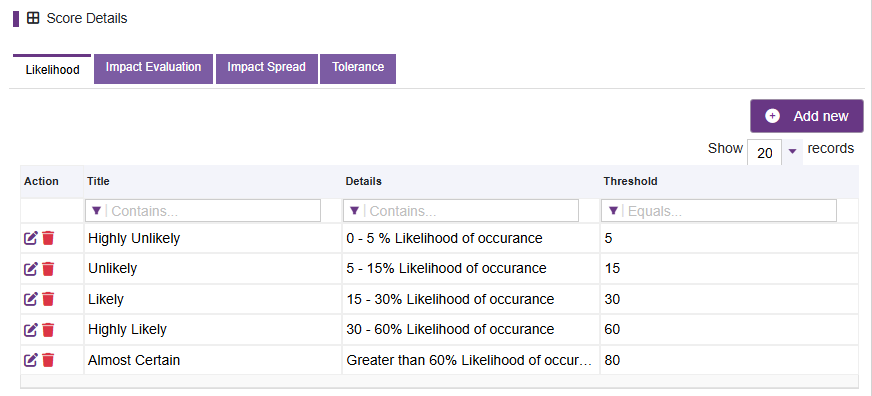Click the 30 - 60% Likelihood details cell
This screenshot has height=396, width=872.
pyautogui.click(x=471, y=330)
